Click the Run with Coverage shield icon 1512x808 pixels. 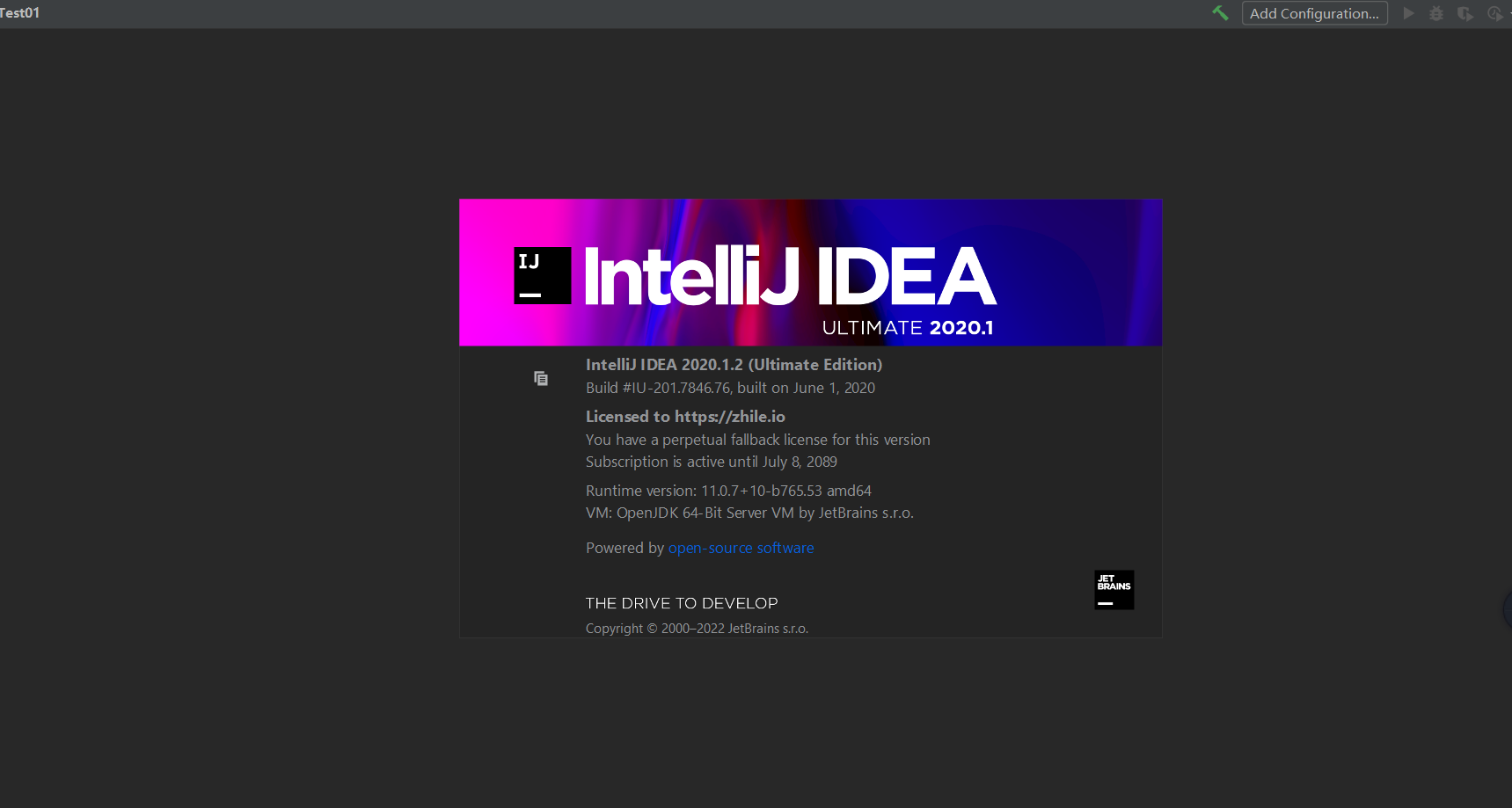coord(1465,13)
